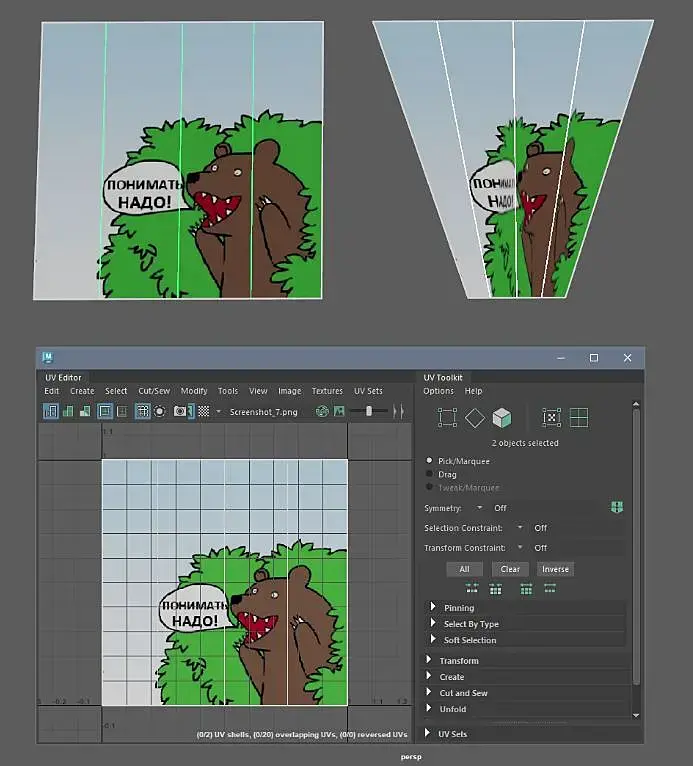Toggle the checker map icon
Image resolution: width=693 pixels, height=766 pixels.
coord(204,411)
